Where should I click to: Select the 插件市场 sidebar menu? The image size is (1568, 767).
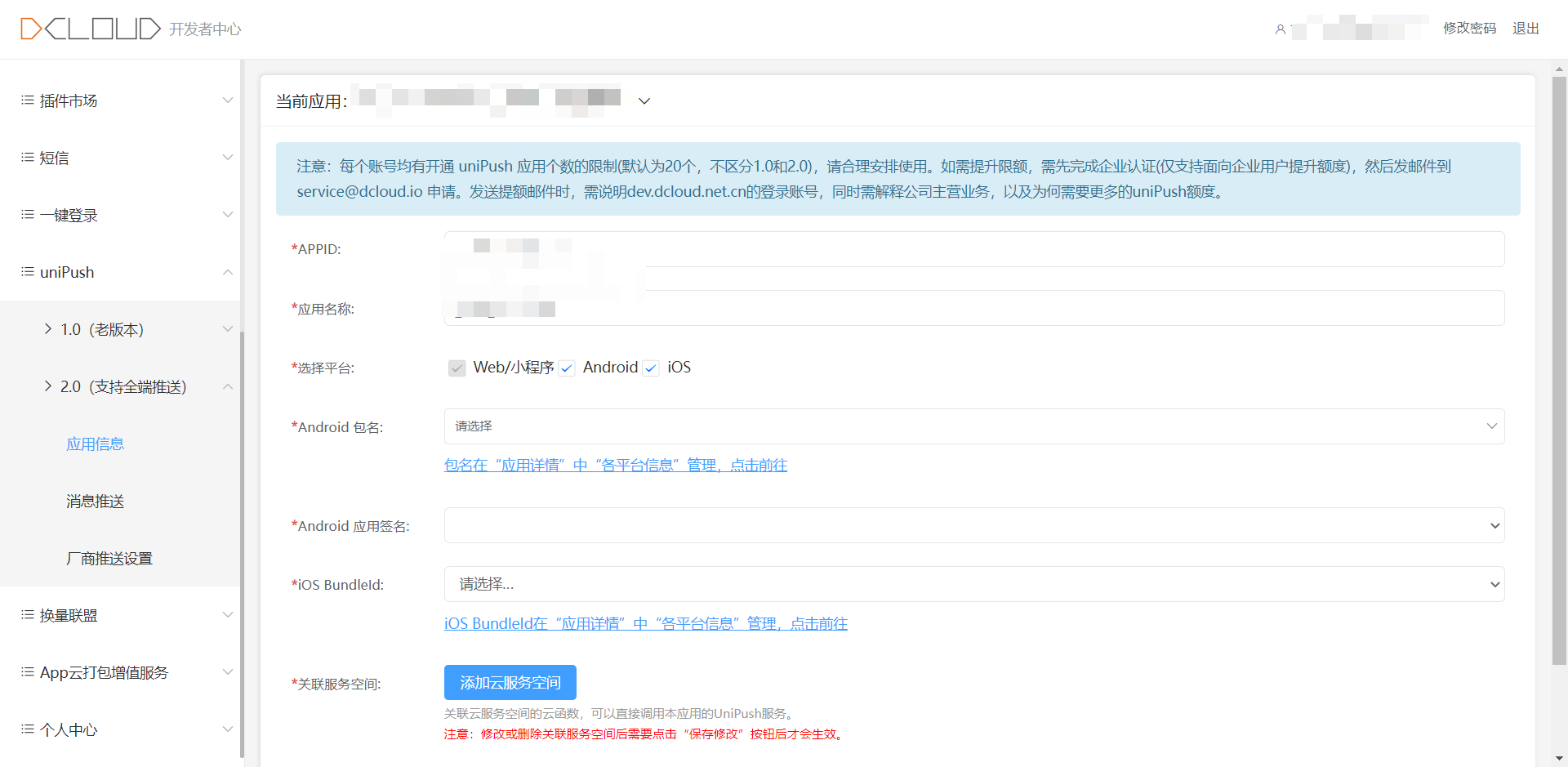coord(120,100)
